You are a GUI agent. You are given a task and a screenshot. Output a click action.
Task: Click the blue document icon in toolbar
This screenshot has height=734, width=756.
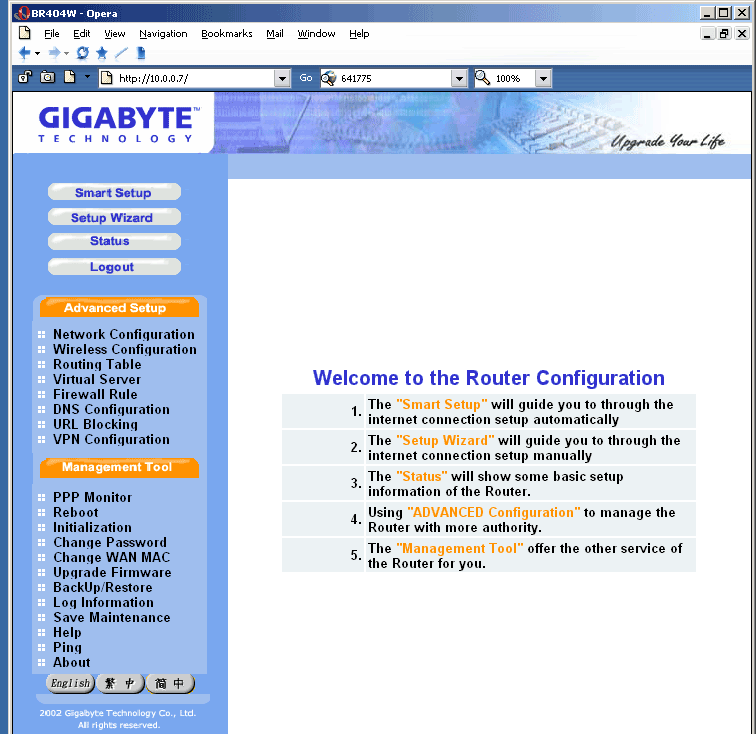141,53
